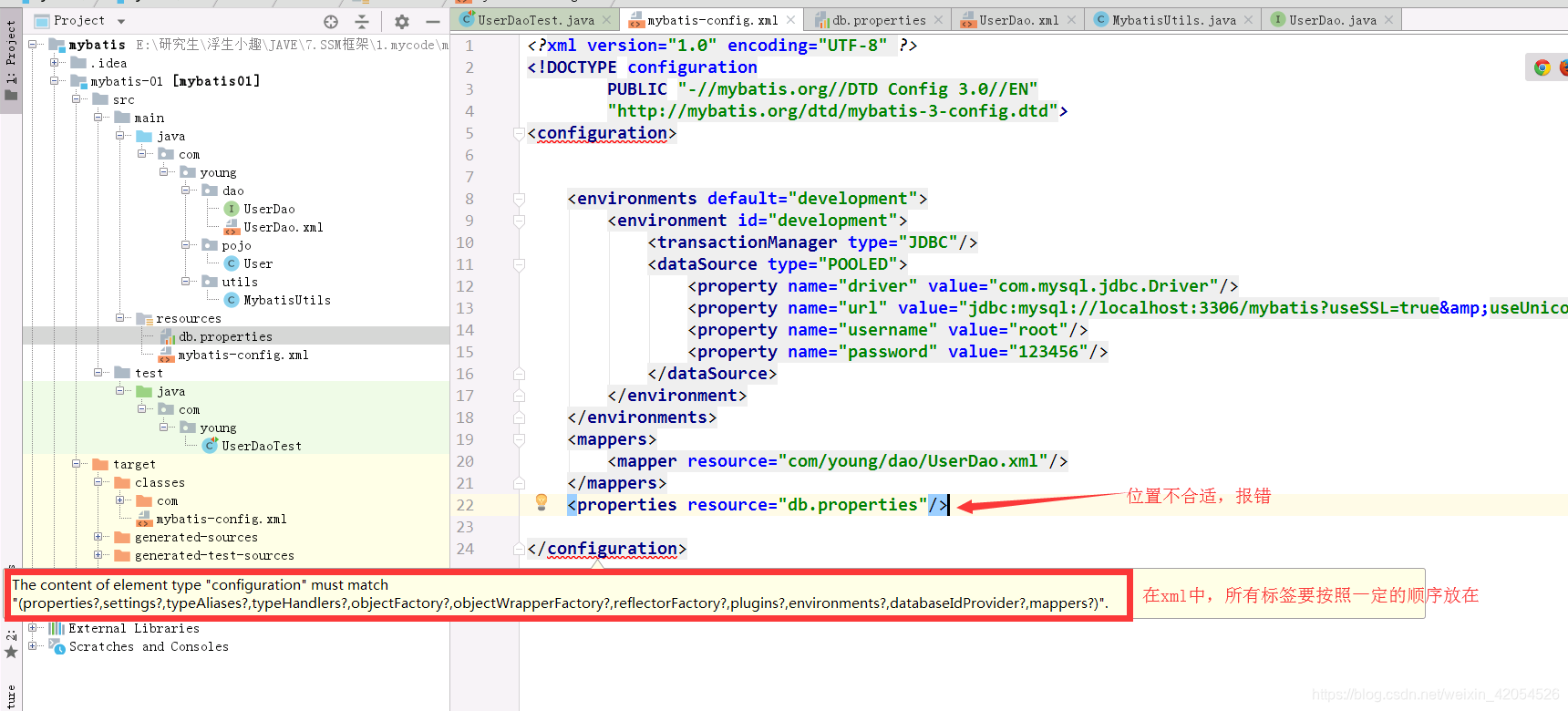Click the green java test folder icon

[x=144, y=391]
